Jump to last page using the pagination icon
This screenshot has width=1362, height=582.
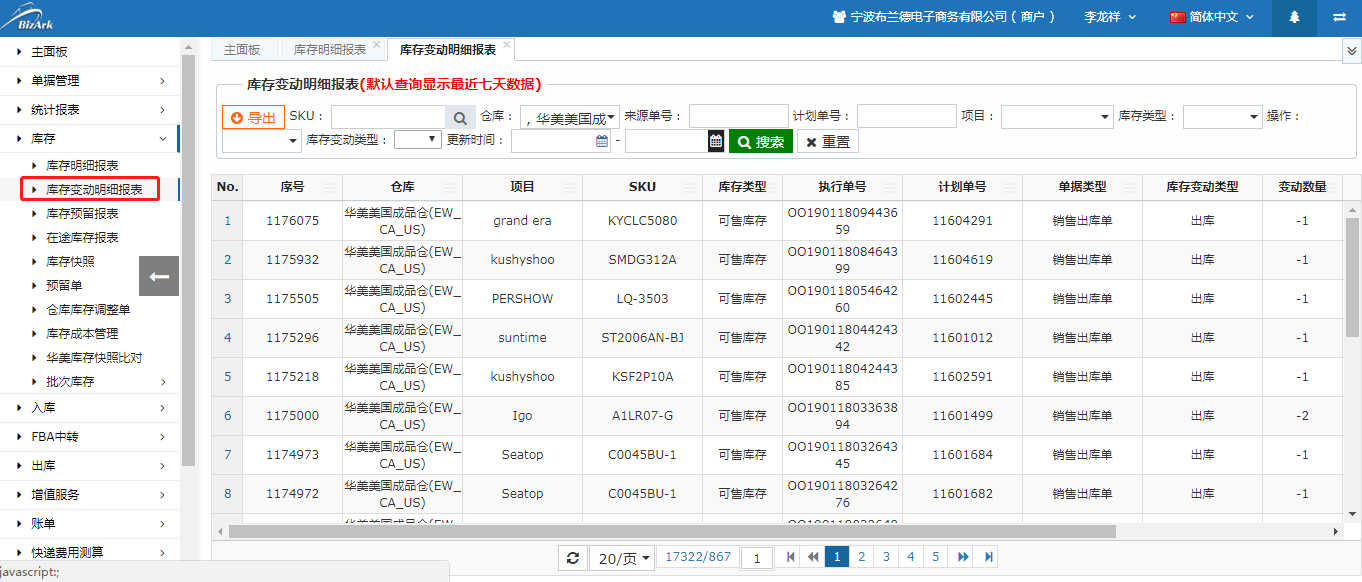coord(989,557)
